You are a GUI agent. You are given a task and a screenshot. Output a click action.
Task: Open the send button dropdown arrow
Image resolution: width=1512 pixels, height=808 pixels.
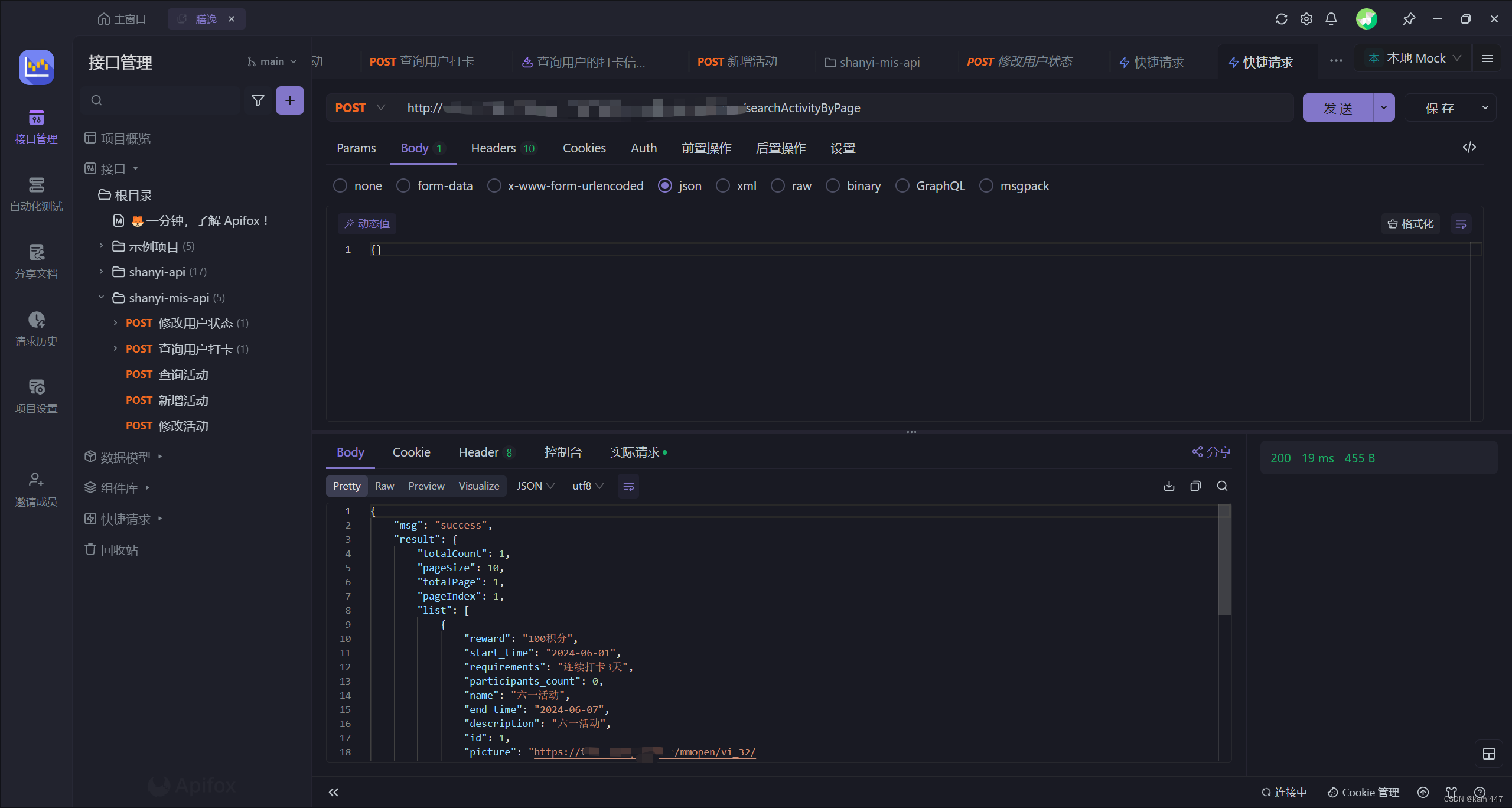click(x=1384, y=107)
